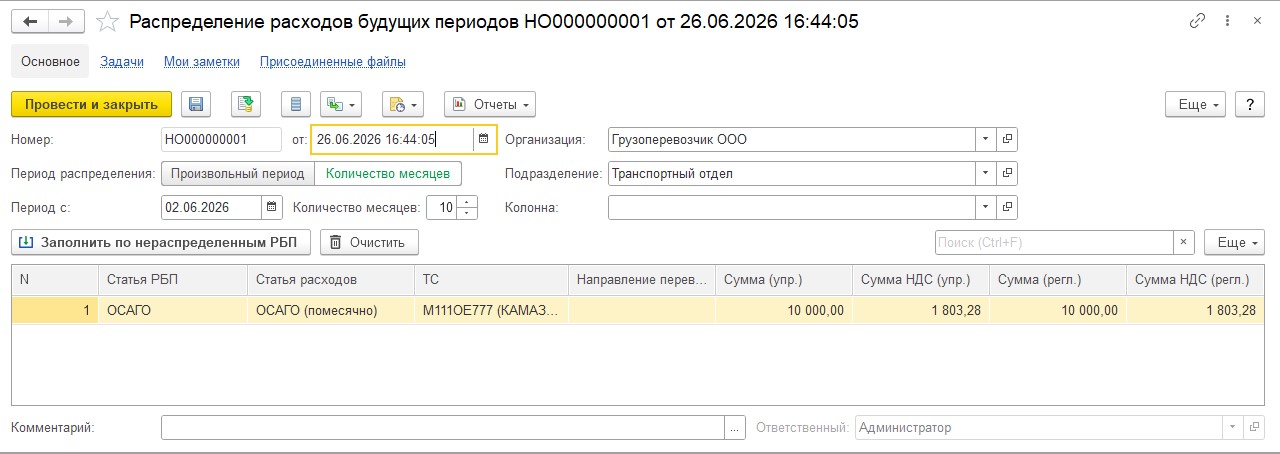
Task: Expand the Ответственный dropdown
Action: point(1231,427)
